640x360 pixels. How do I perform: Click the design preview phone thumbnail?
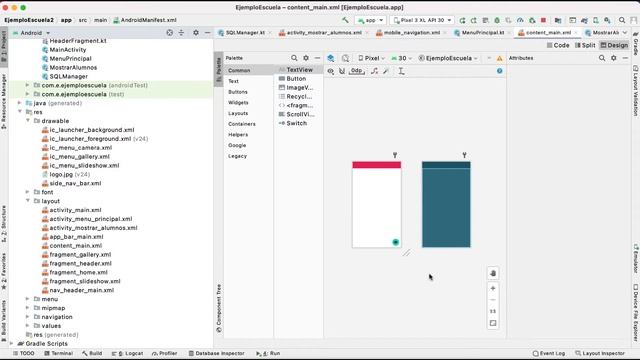(377, 204)
